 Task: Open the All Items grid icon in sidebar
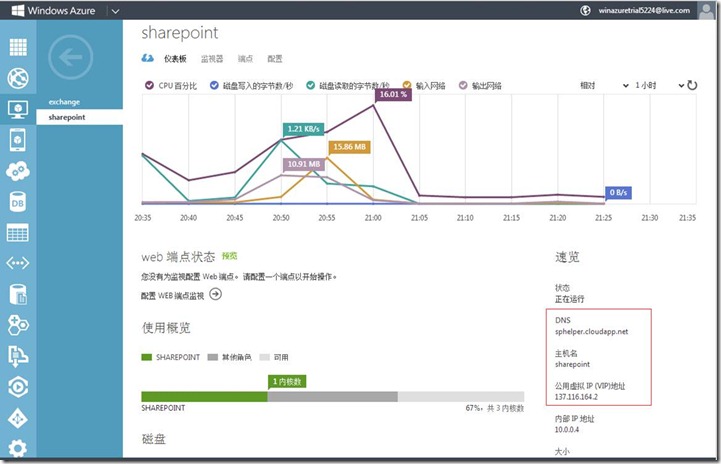[x=18, y=47]
